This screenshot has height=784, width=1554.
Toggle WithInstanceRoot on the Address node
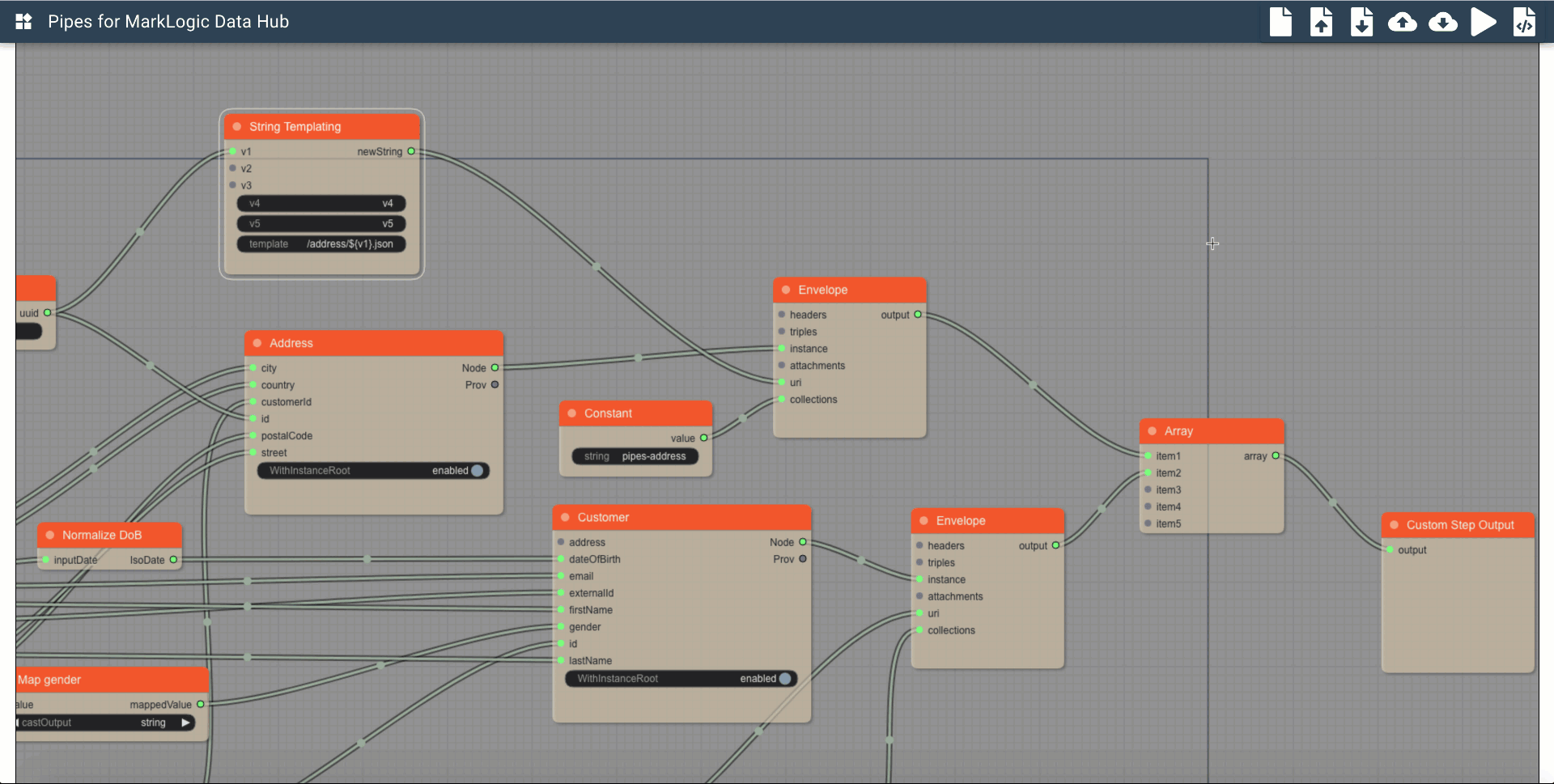[477, 471]
